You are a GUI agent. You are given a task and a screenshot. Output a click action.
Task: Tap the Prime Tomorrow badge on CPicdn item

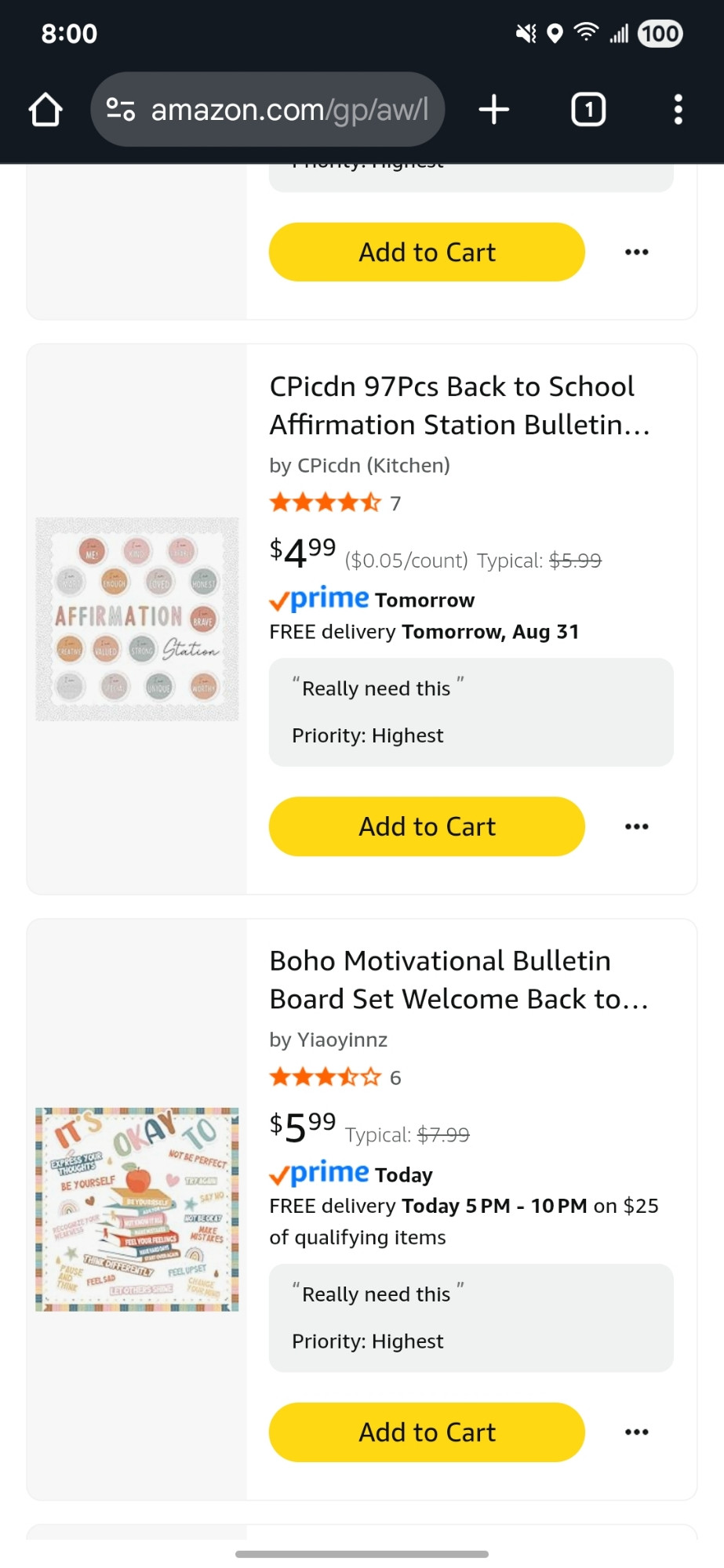372,600
